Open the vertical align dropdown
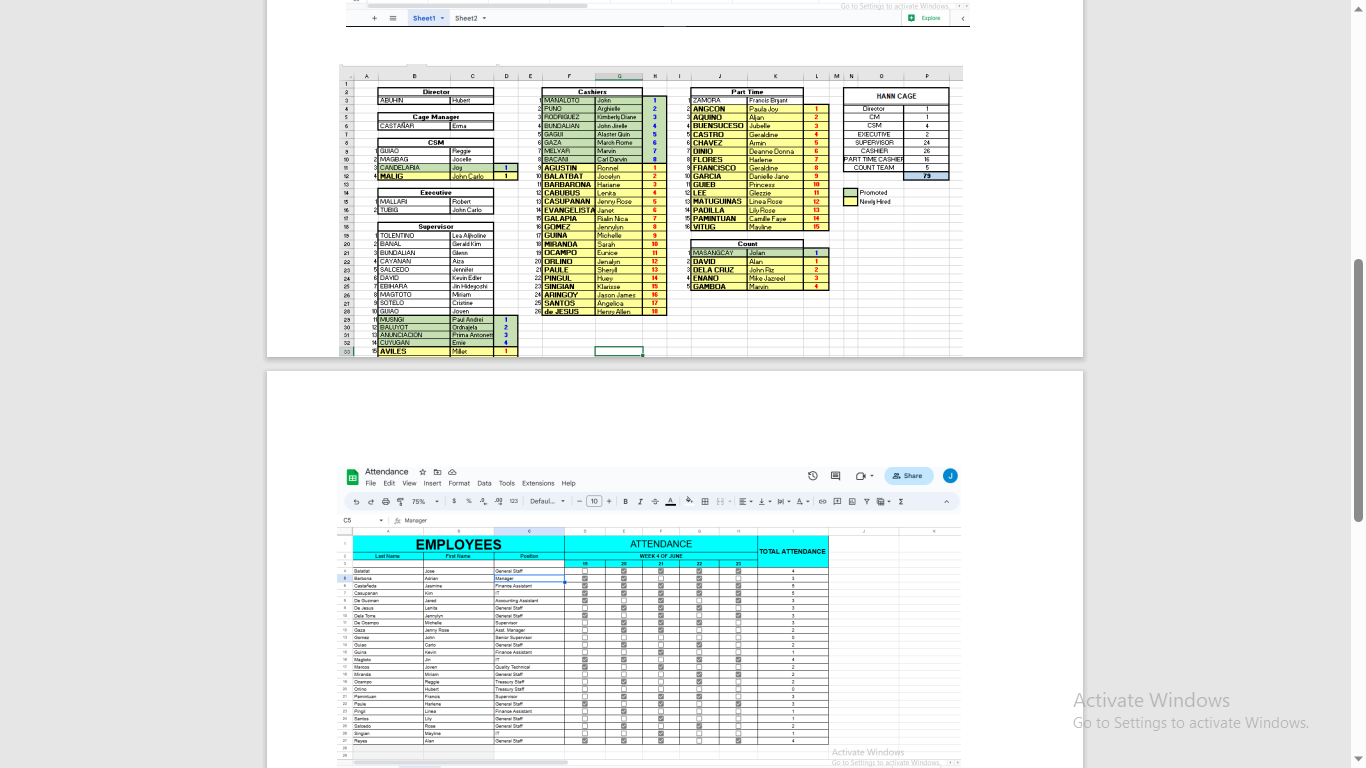The image size is (1366, 768). click(x=765, y=502)
